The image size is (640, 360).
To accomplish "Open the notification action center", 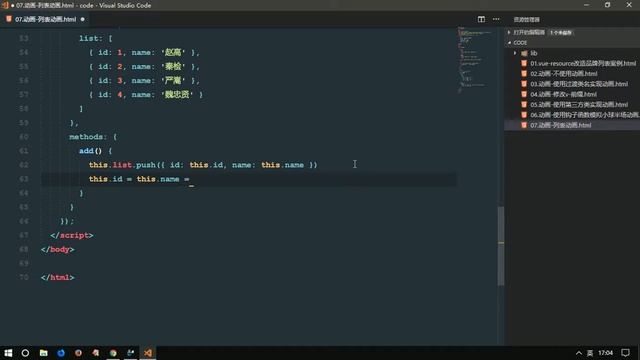I will 625,353.
